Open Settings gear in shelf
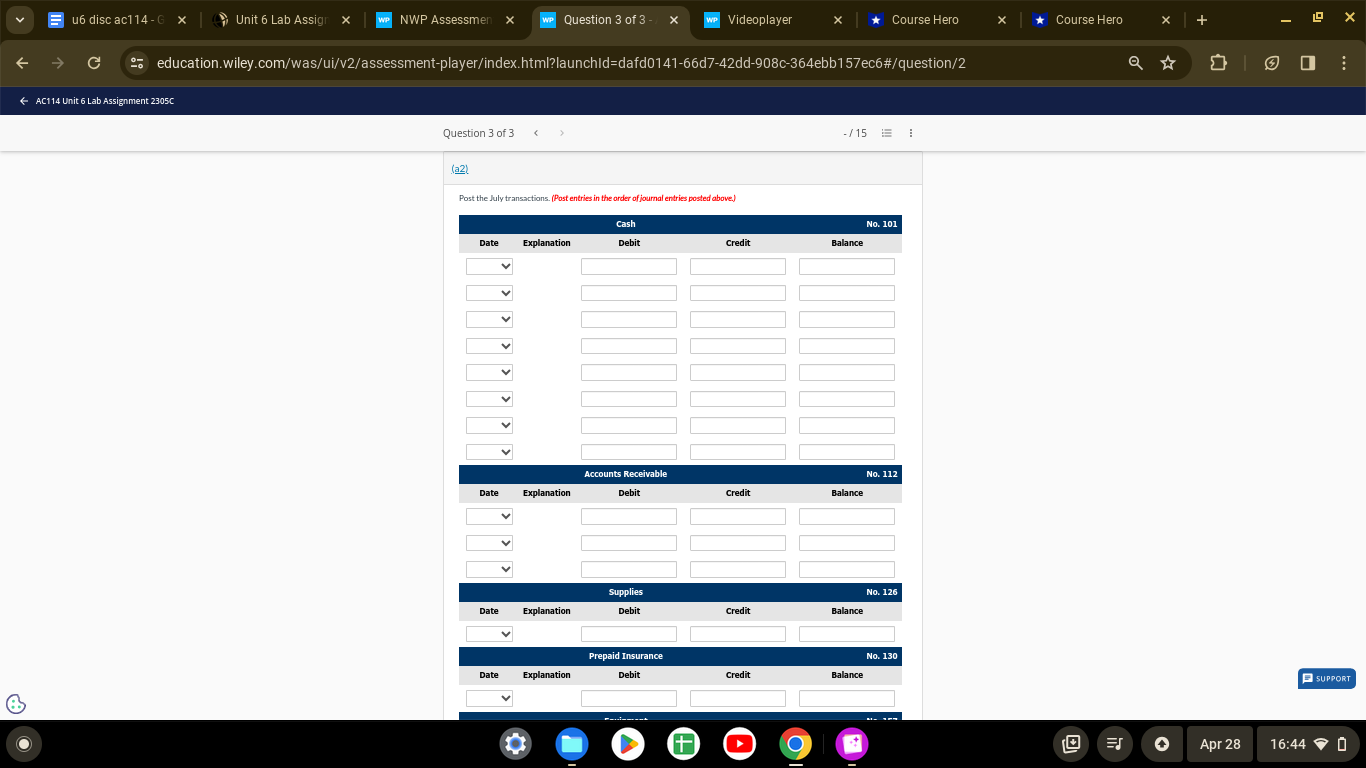This screenshot has height=768, width=1366. [516, 744]
